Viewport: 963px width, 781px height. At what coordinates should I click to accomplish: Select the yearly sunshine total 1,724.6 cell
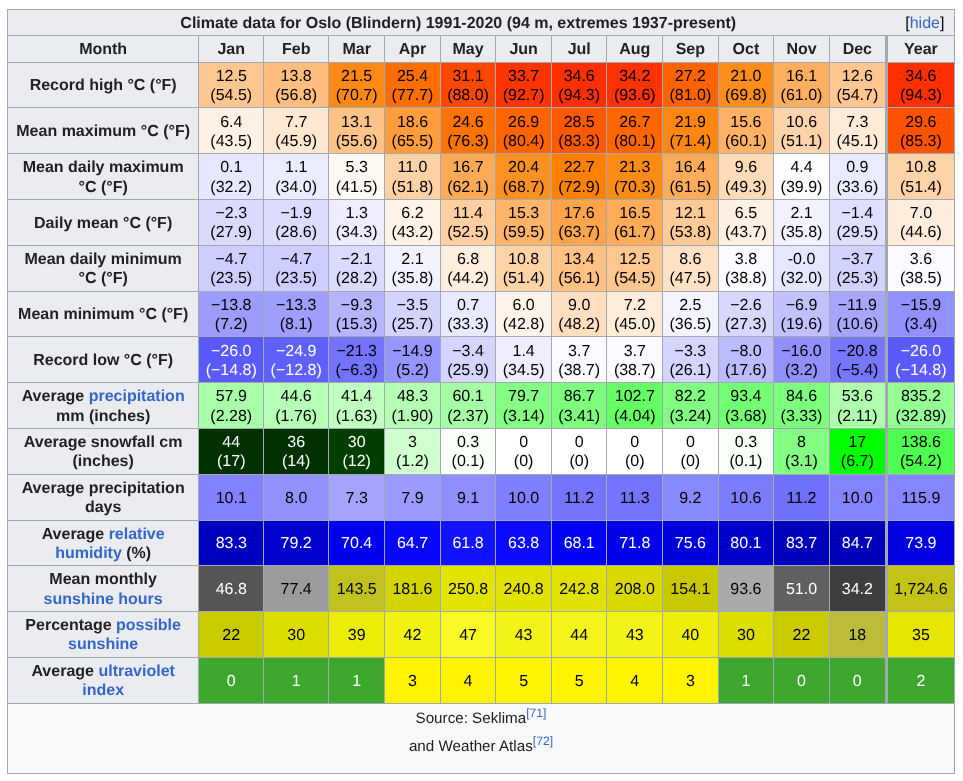click(920, 589)
